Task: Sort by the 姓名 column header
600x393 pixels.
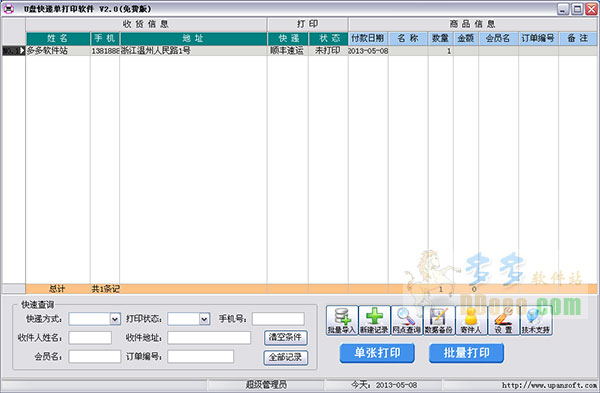Action: (x=58, y=39)
